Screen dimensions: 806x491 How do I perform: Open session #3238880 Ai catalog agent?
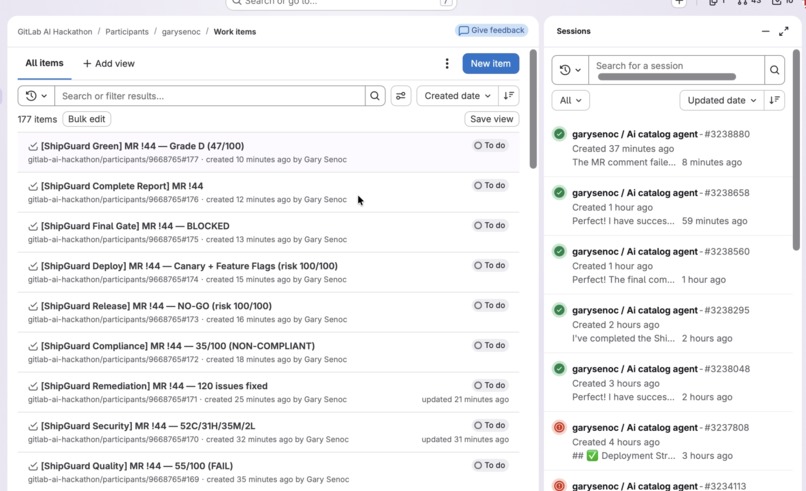661,134
